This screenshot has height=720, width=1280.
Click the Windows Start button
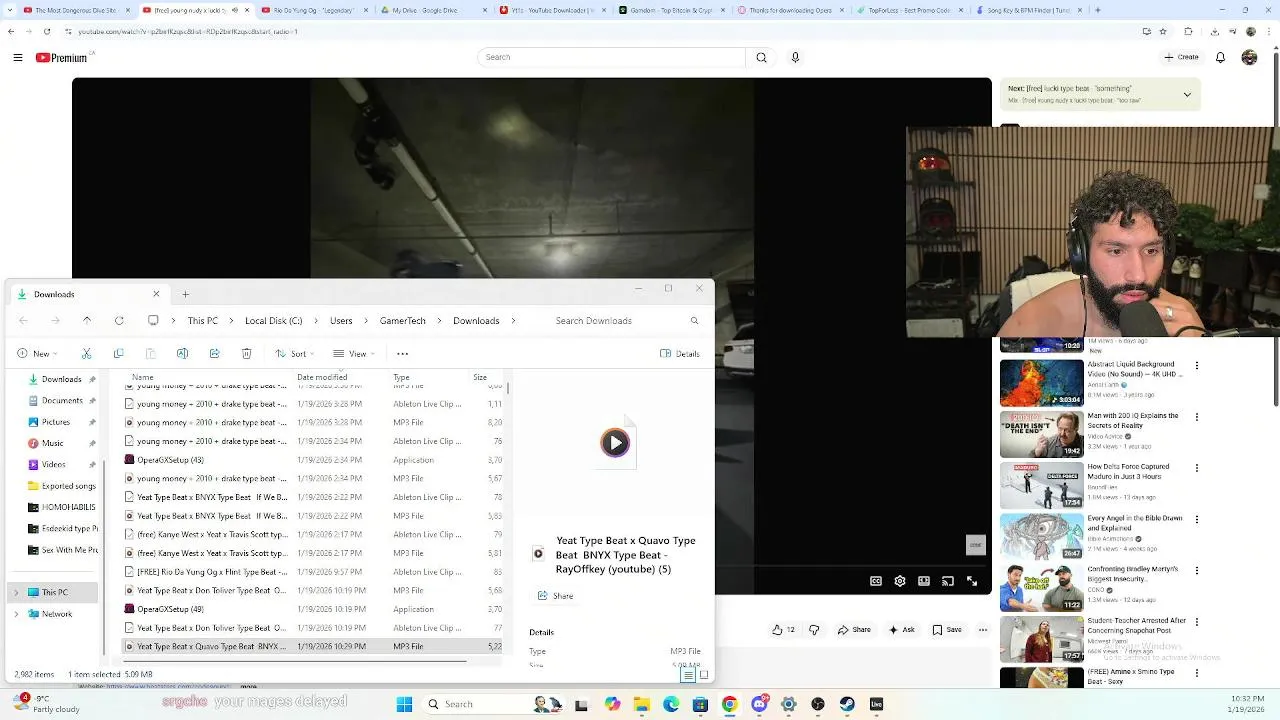click(x=404, y=704)
